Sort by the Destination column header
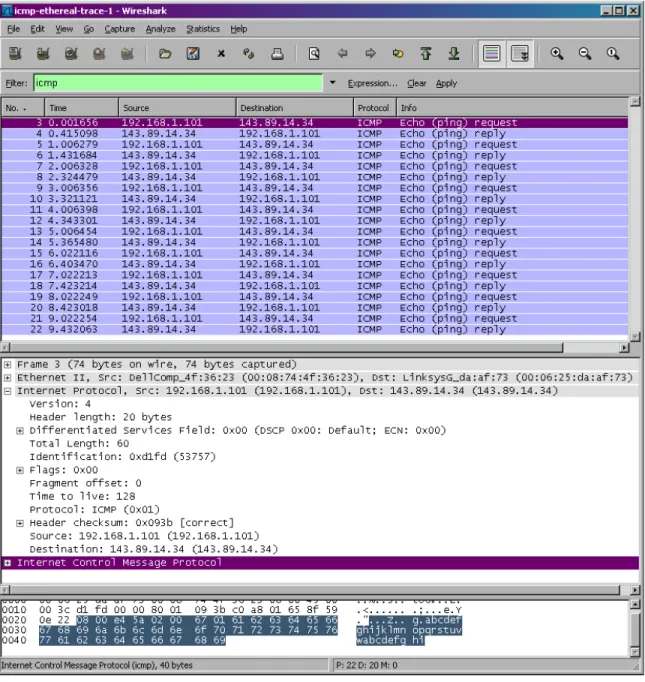Screen dimensions: 645x682 pyautogui.click(x=294, y=107)
